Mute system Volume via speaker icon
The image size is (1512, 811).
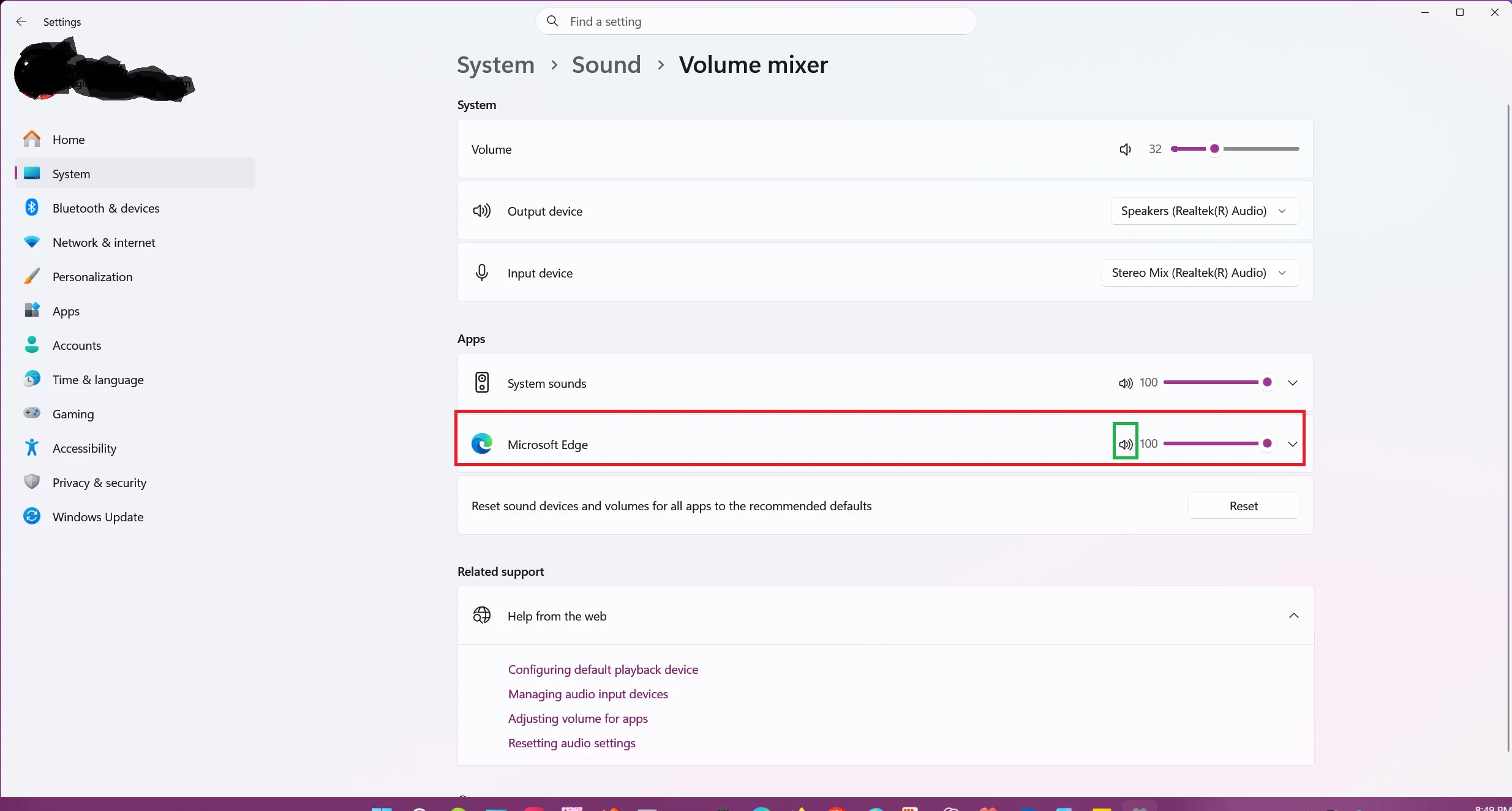click(x=1126, y=149)
